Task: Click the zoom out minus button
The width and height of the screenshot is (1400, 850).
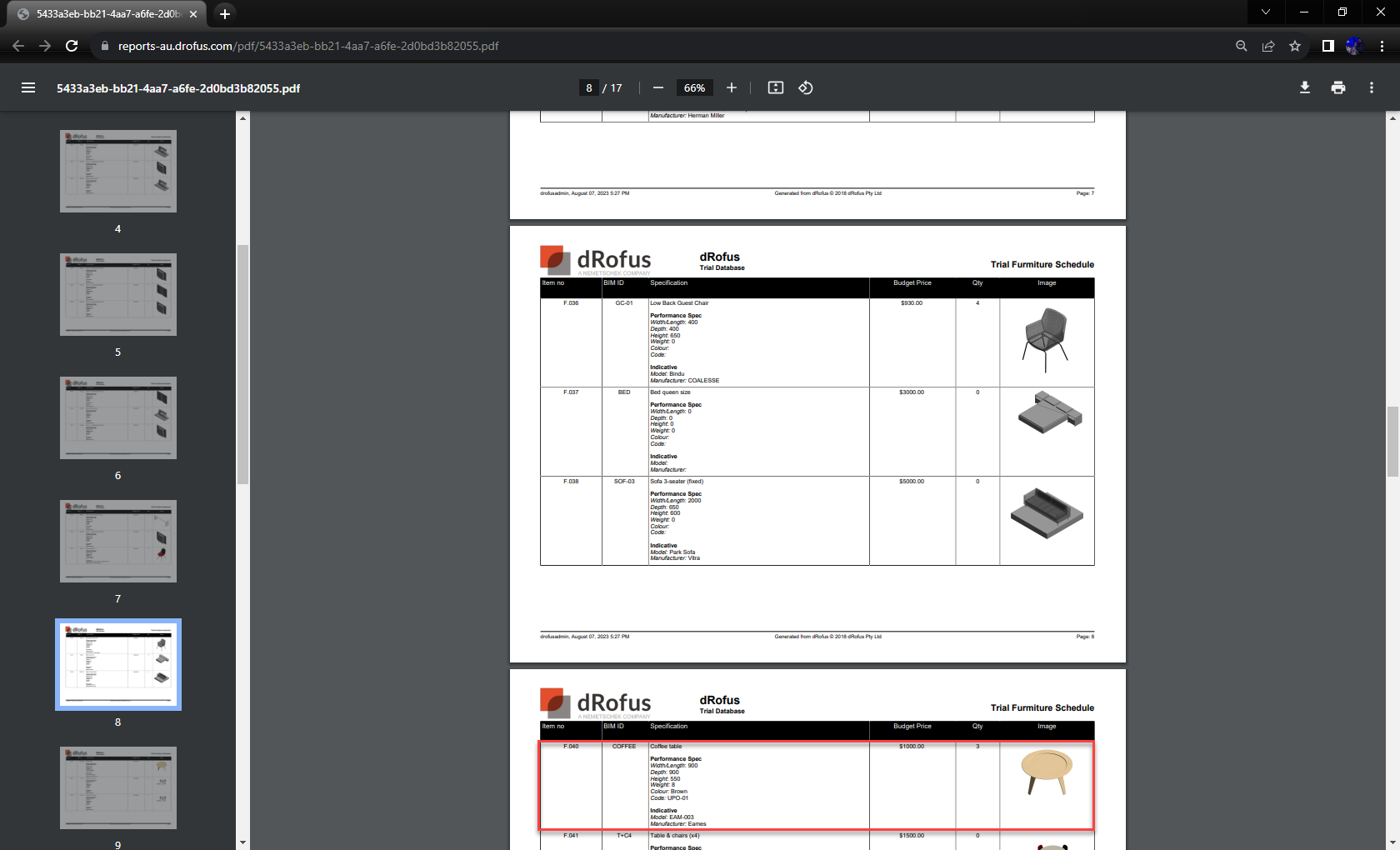Action: 658,87
